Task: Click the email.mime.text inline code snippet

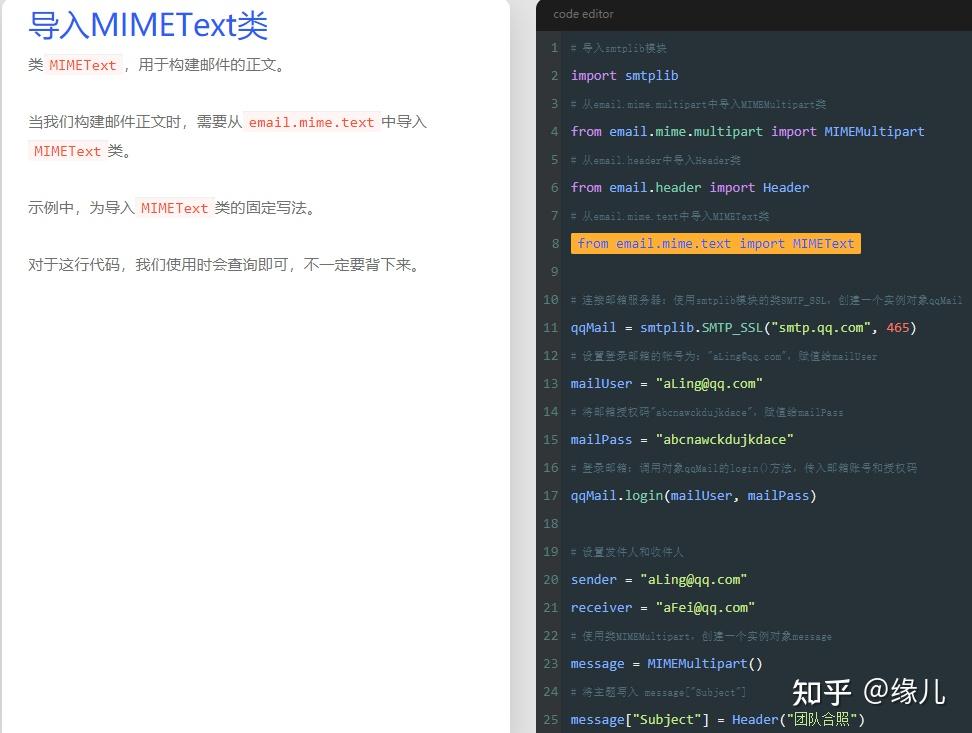Action: point(312,122)
